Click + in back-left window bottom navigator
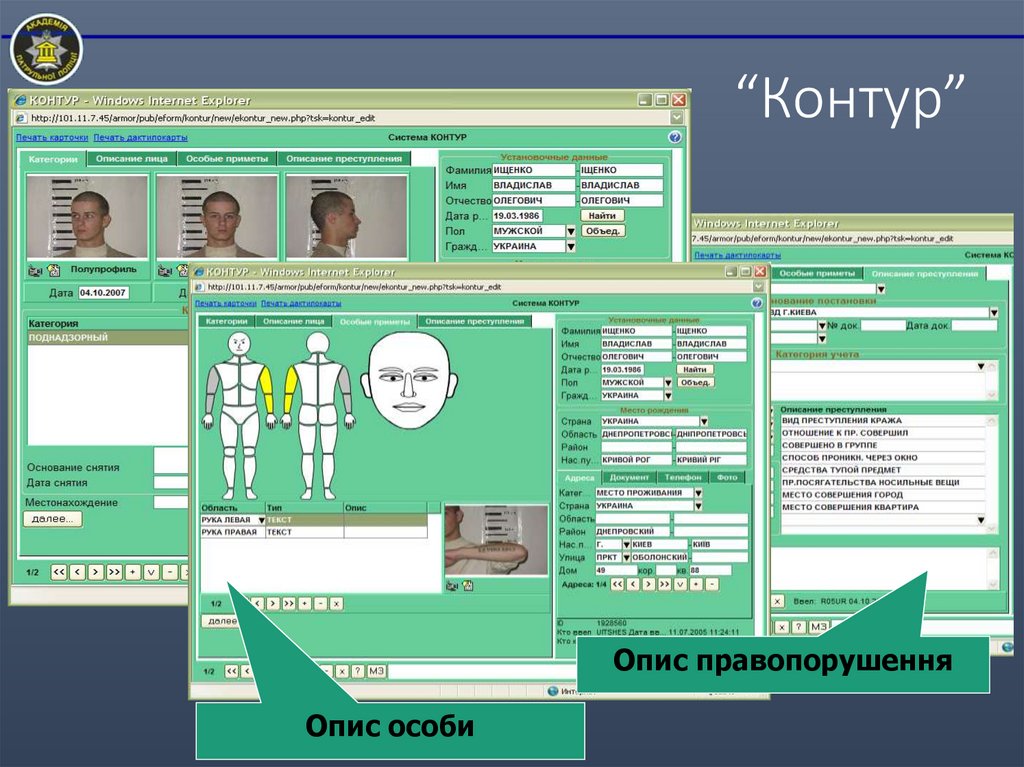 (133, 572)
